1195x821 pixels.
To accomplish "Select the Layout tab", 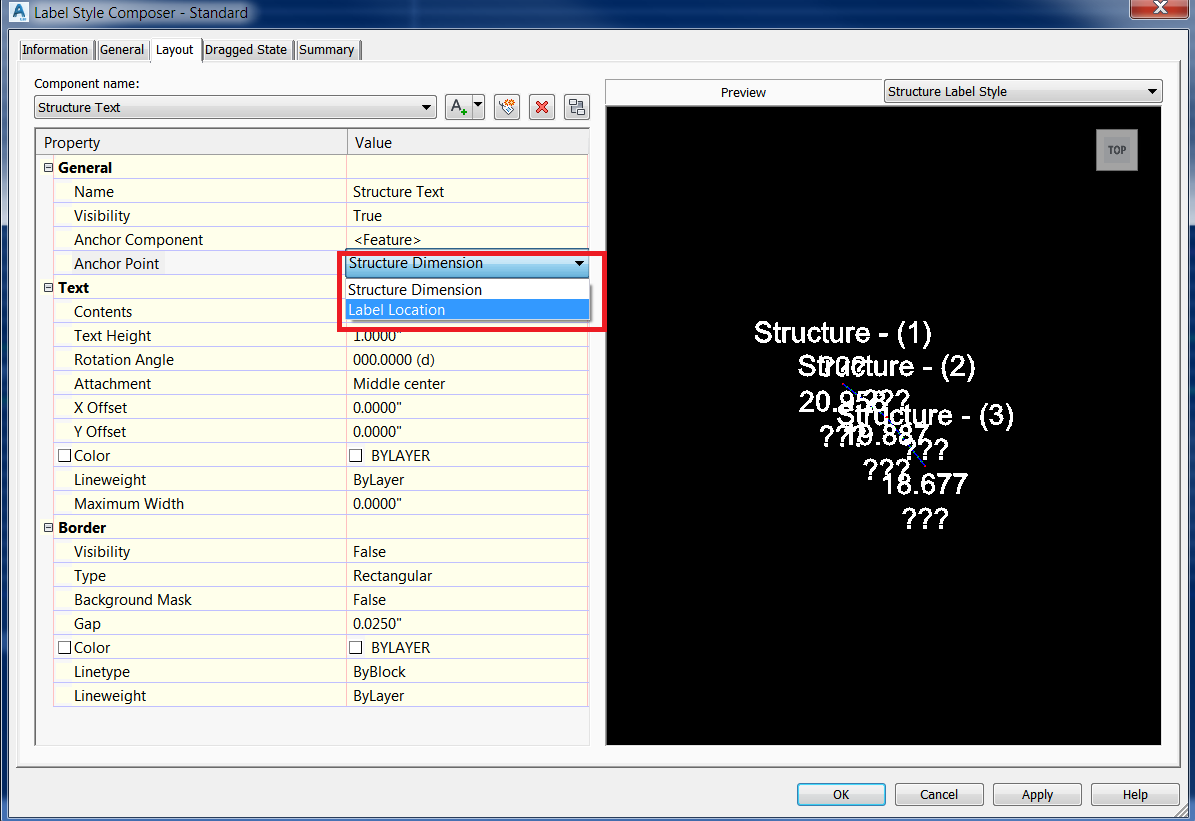I will pyautogui.click(x=175, y=50).
